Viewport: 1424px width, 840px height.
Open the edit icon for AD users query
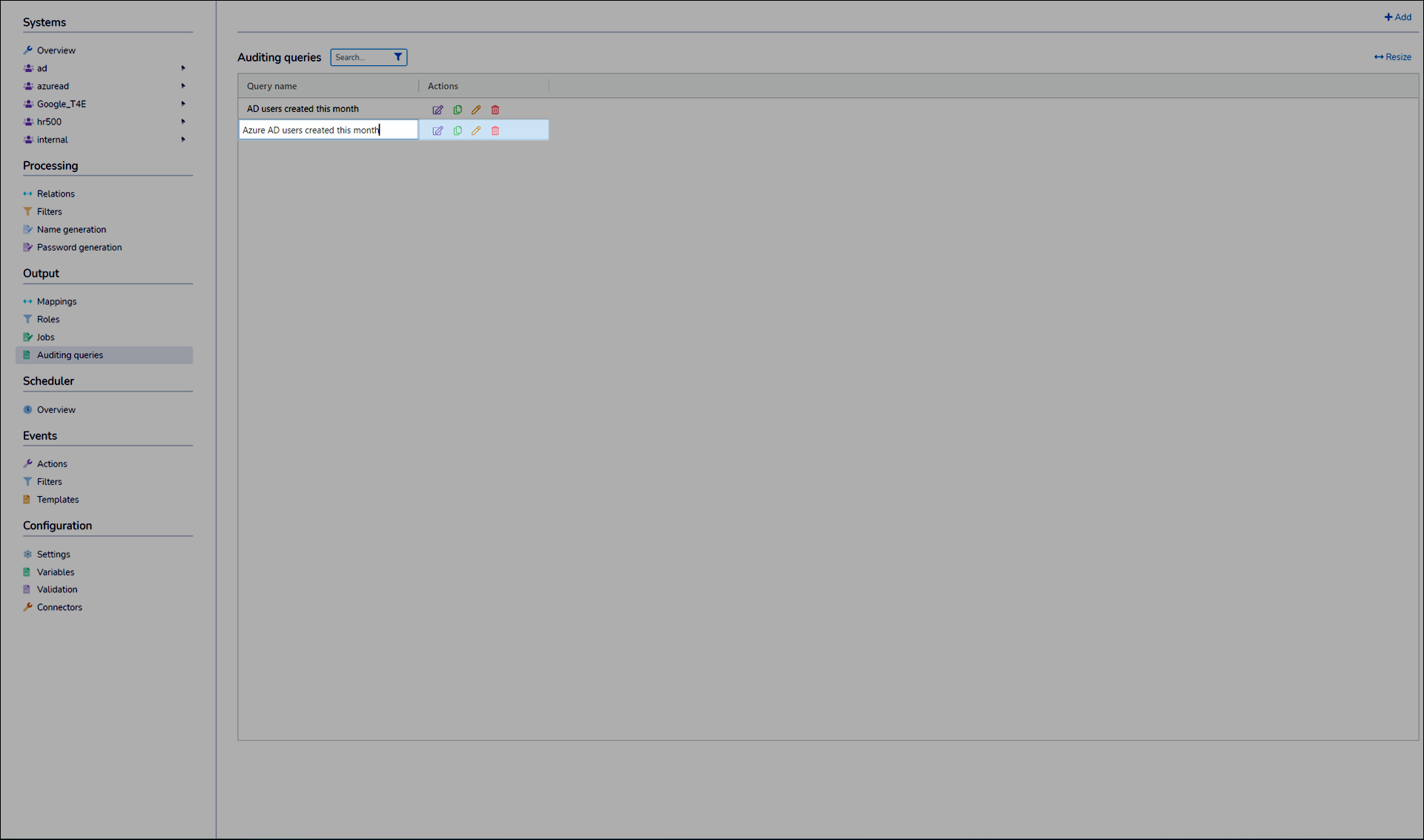coord(438,109)
